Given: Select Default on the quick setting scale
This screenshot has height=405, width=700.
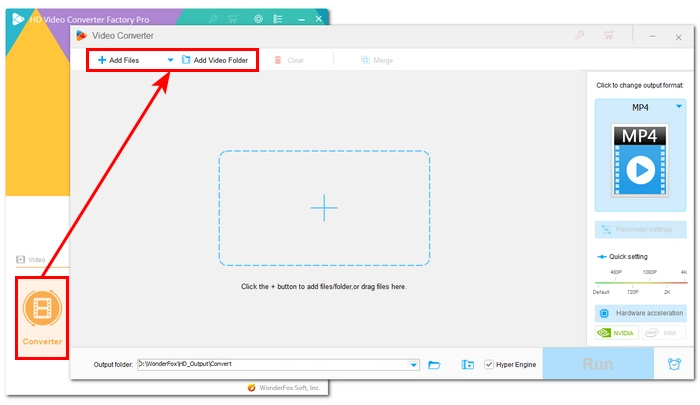Looking at the screenshot, I should 601,292.
